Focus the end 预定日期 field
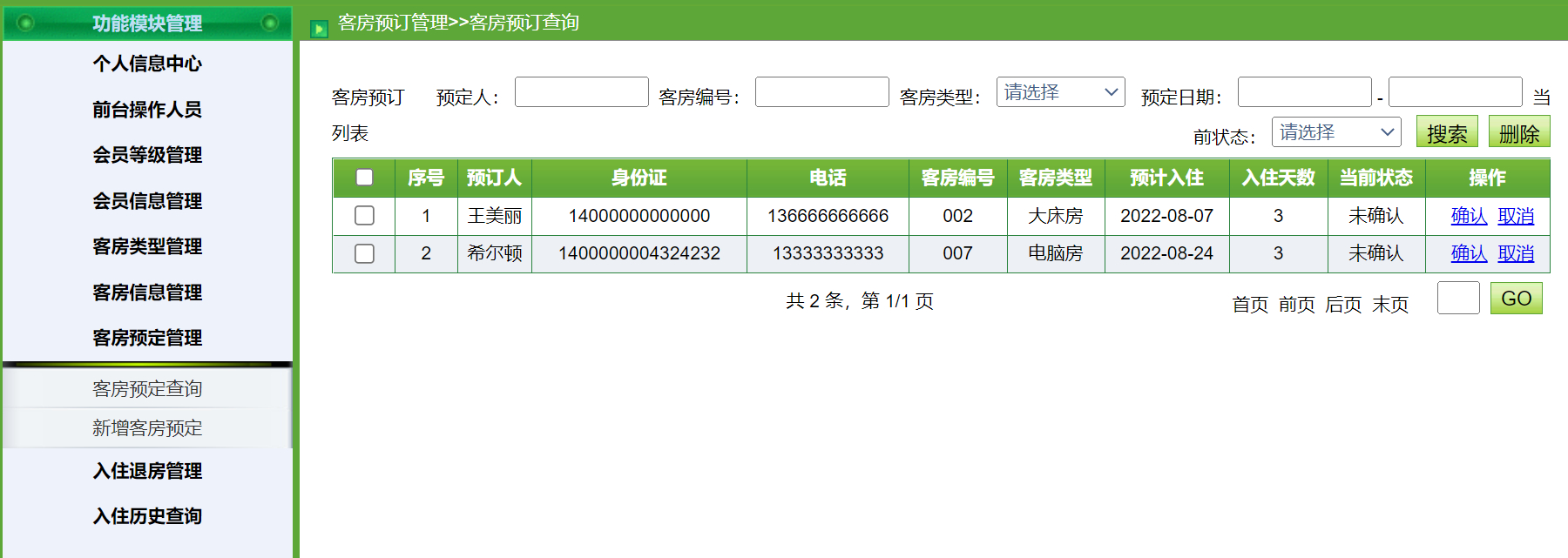Screen dimensions: 1568x558 coord(1455,92)
